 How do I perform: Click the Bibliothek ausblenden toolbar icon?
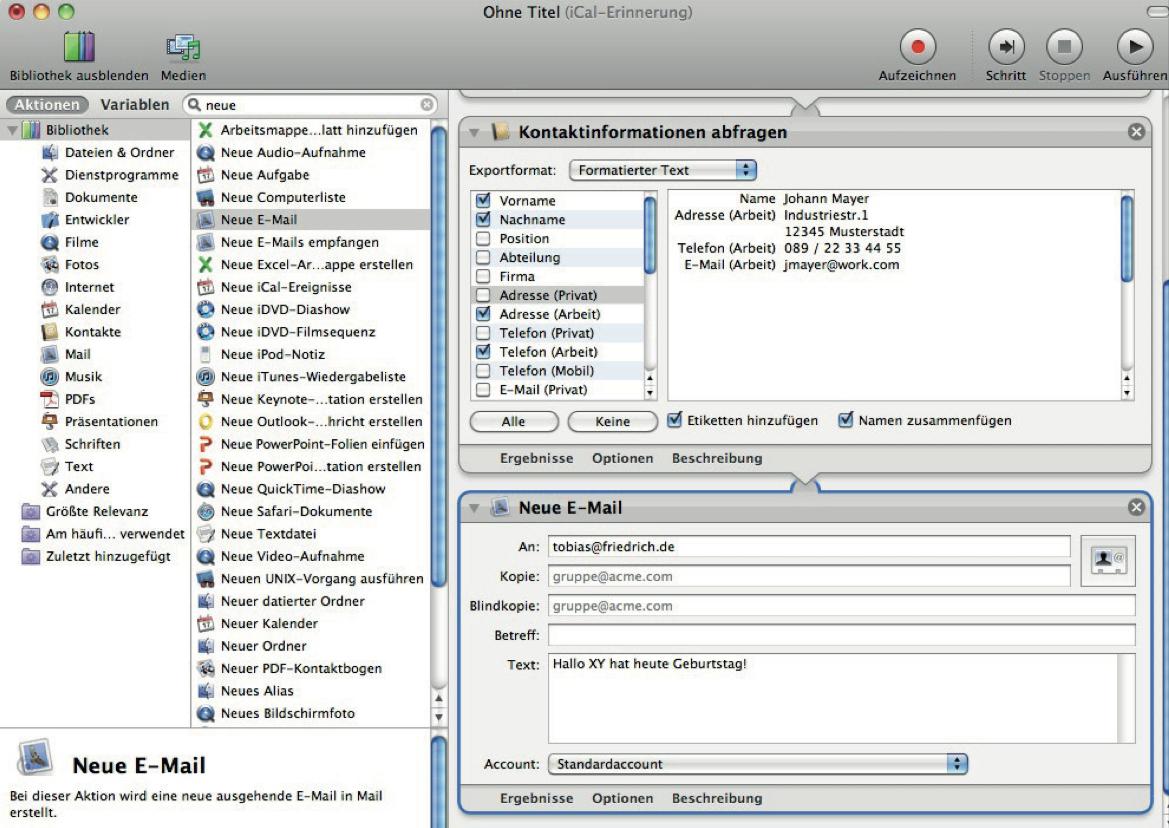[x=78, y=47]
